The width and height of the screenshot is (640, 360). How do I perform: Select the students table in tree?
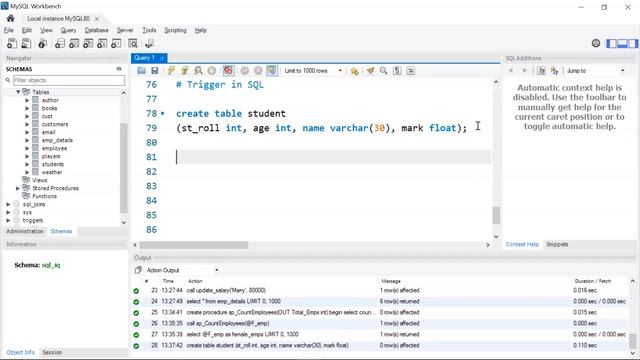tap(53, 164)
